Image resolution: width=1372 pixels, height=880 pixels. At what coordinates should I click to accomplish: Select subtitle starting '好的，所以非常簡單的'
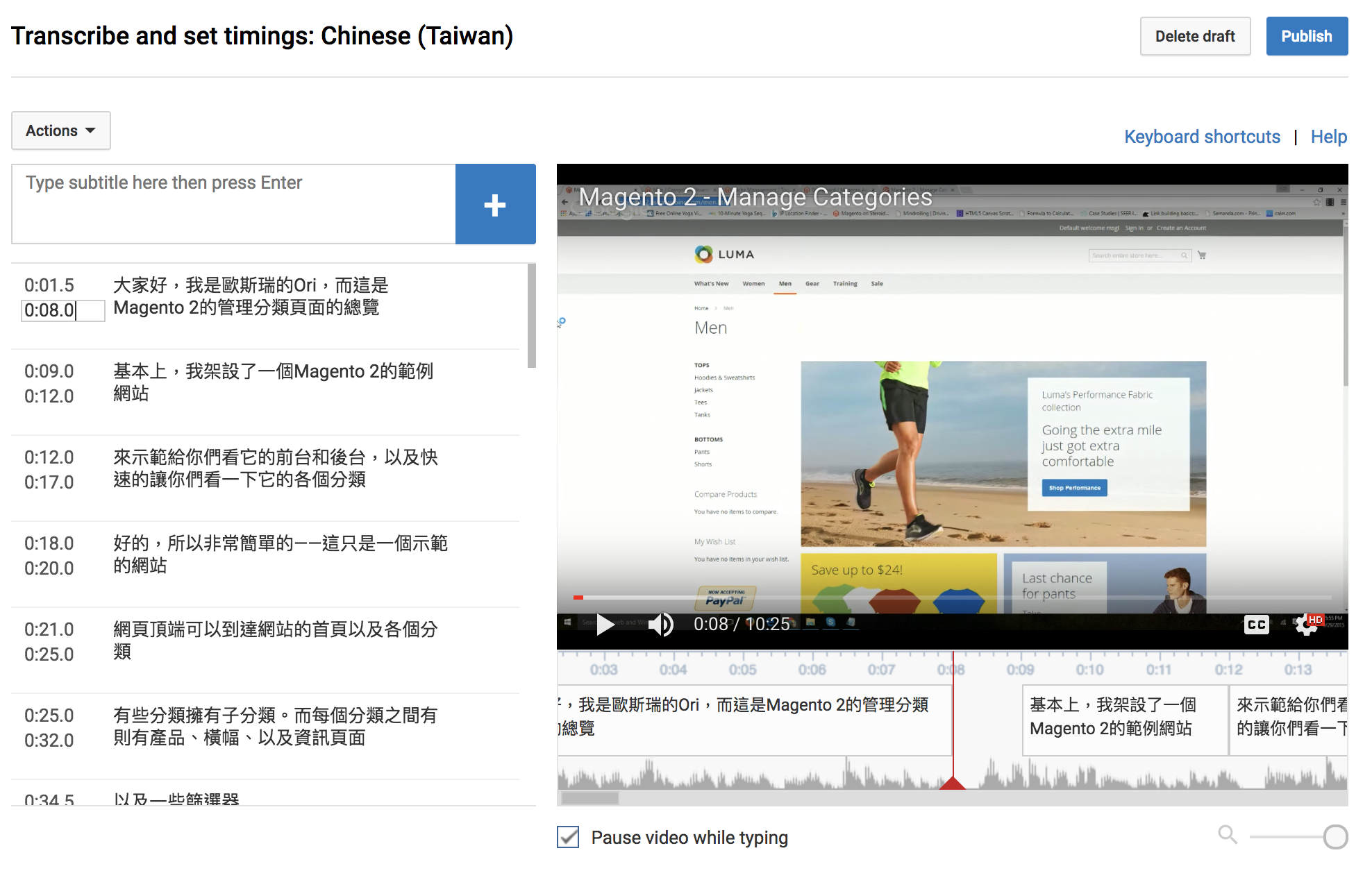pos(281,555)
